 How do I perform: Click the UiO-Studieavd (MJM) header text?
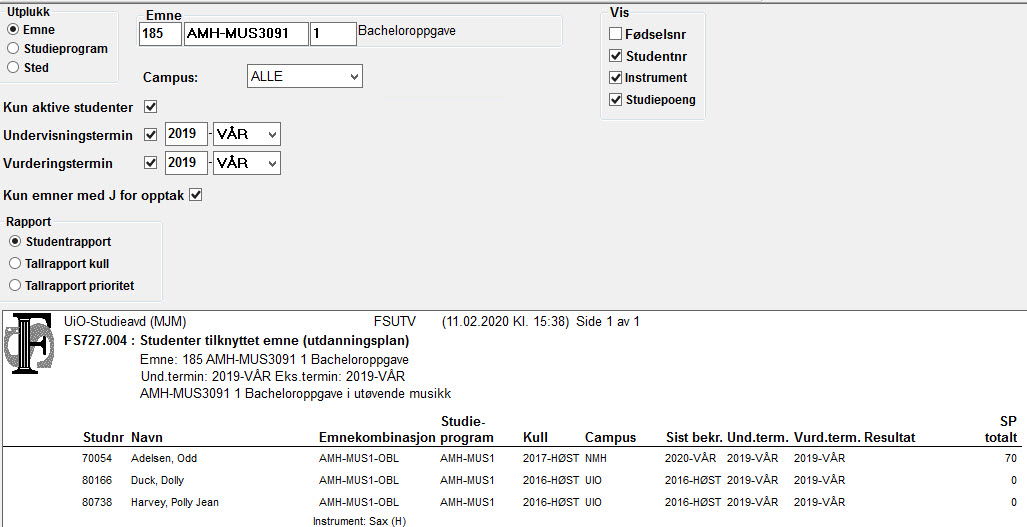tap(125, 321)
